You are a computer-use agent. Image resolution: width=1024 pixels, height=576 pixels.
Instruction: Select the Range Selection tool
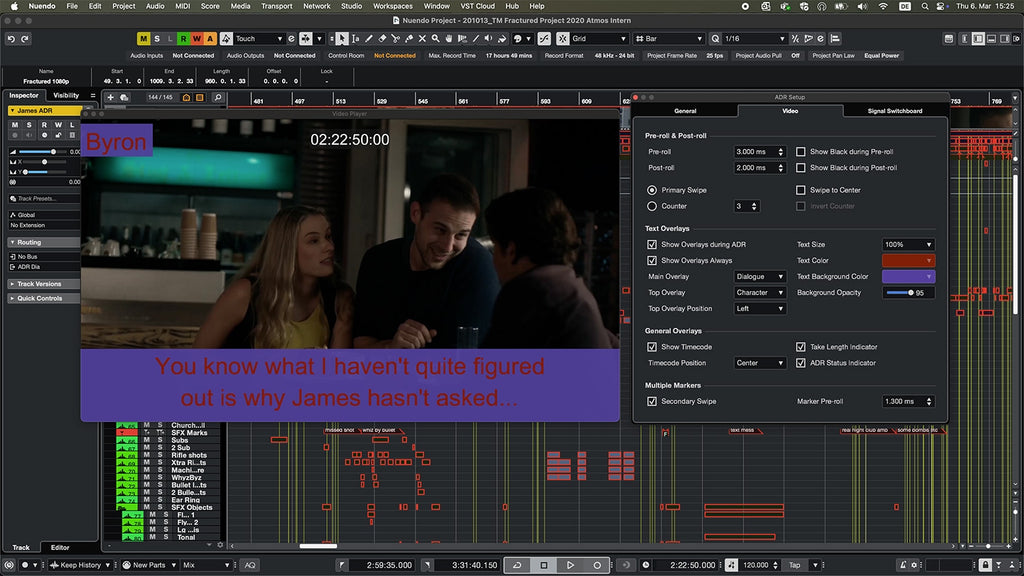pyautogui.click(x=355, y=39)
